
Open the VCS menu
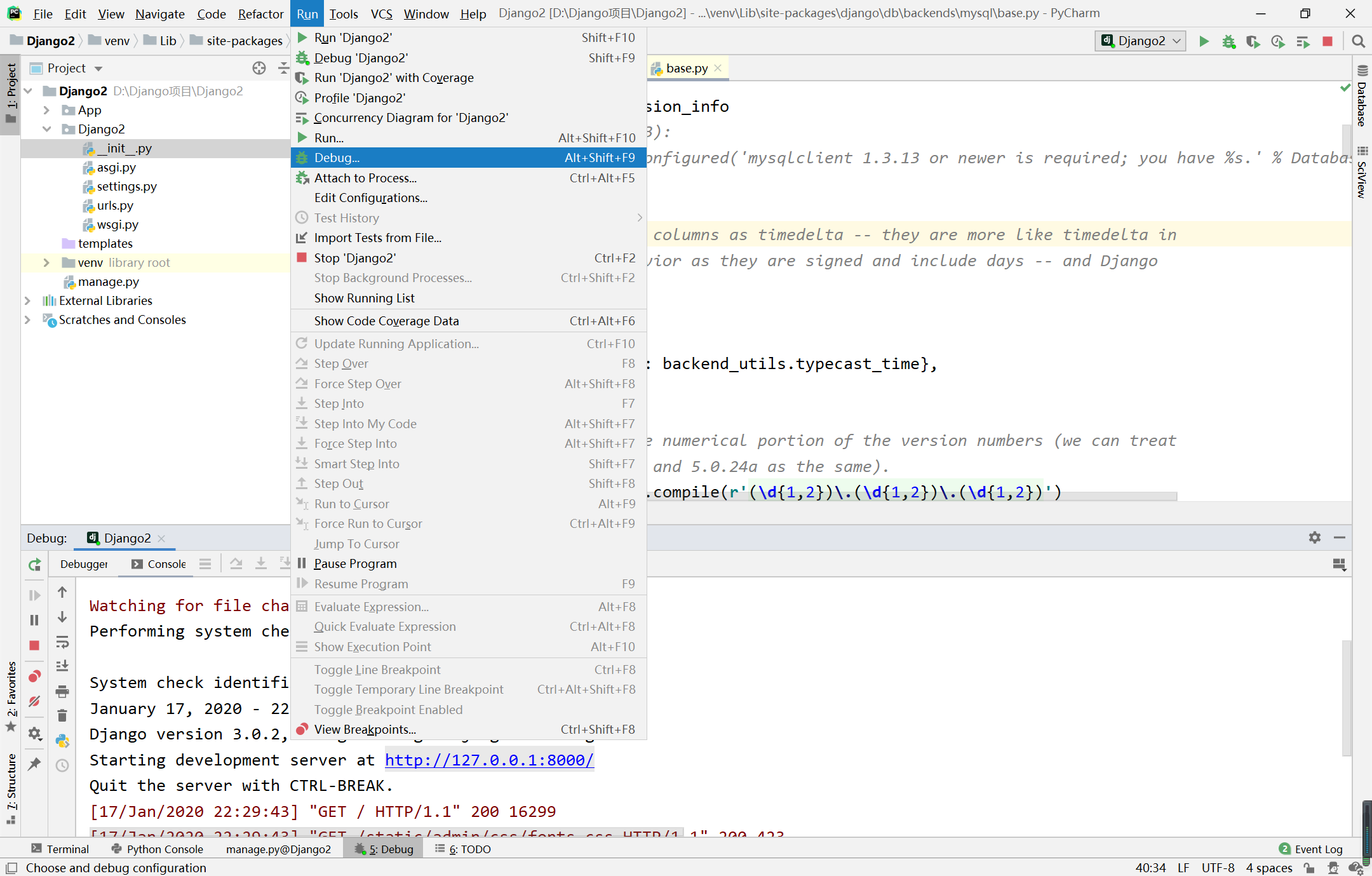(x=382, y=13)
